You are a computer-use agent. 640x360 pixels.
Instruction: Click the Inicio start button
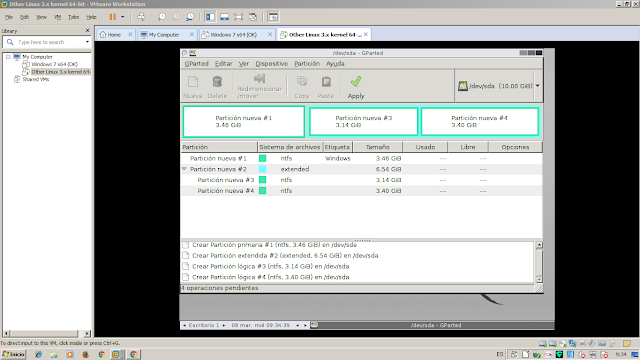tap(13, 354)
